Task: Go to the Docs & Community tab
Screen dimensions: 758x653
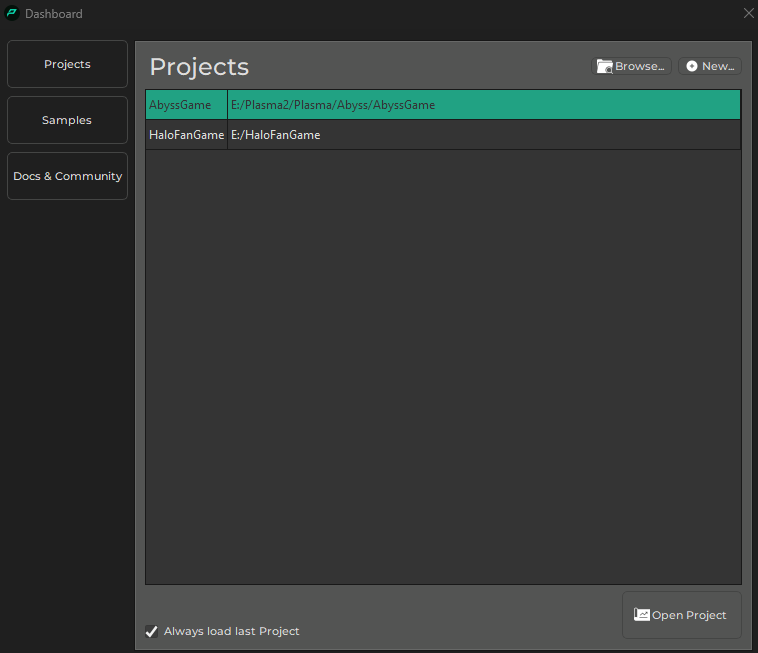Action: point(67,176)
